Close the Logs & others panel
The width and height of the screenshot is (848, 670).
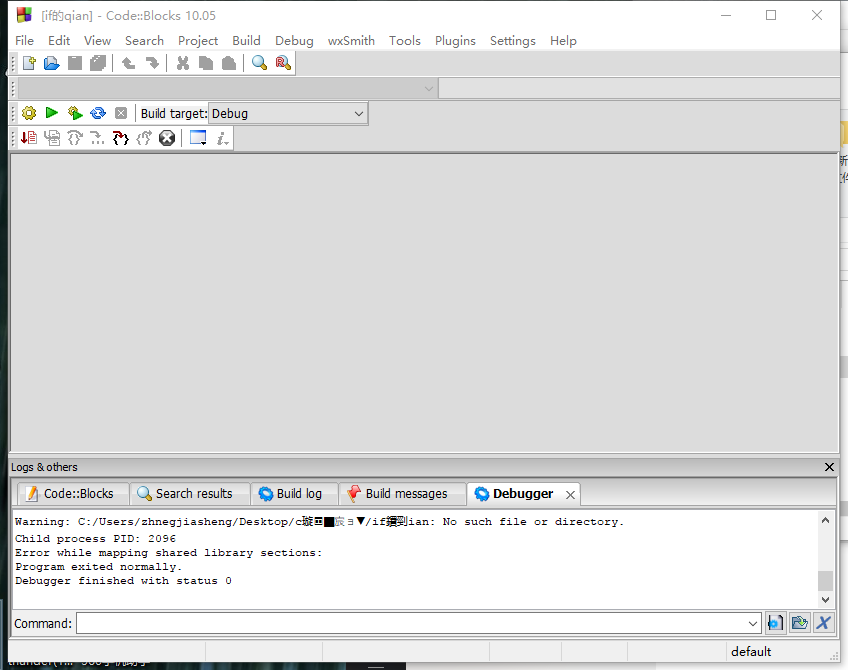coord(829,467)
